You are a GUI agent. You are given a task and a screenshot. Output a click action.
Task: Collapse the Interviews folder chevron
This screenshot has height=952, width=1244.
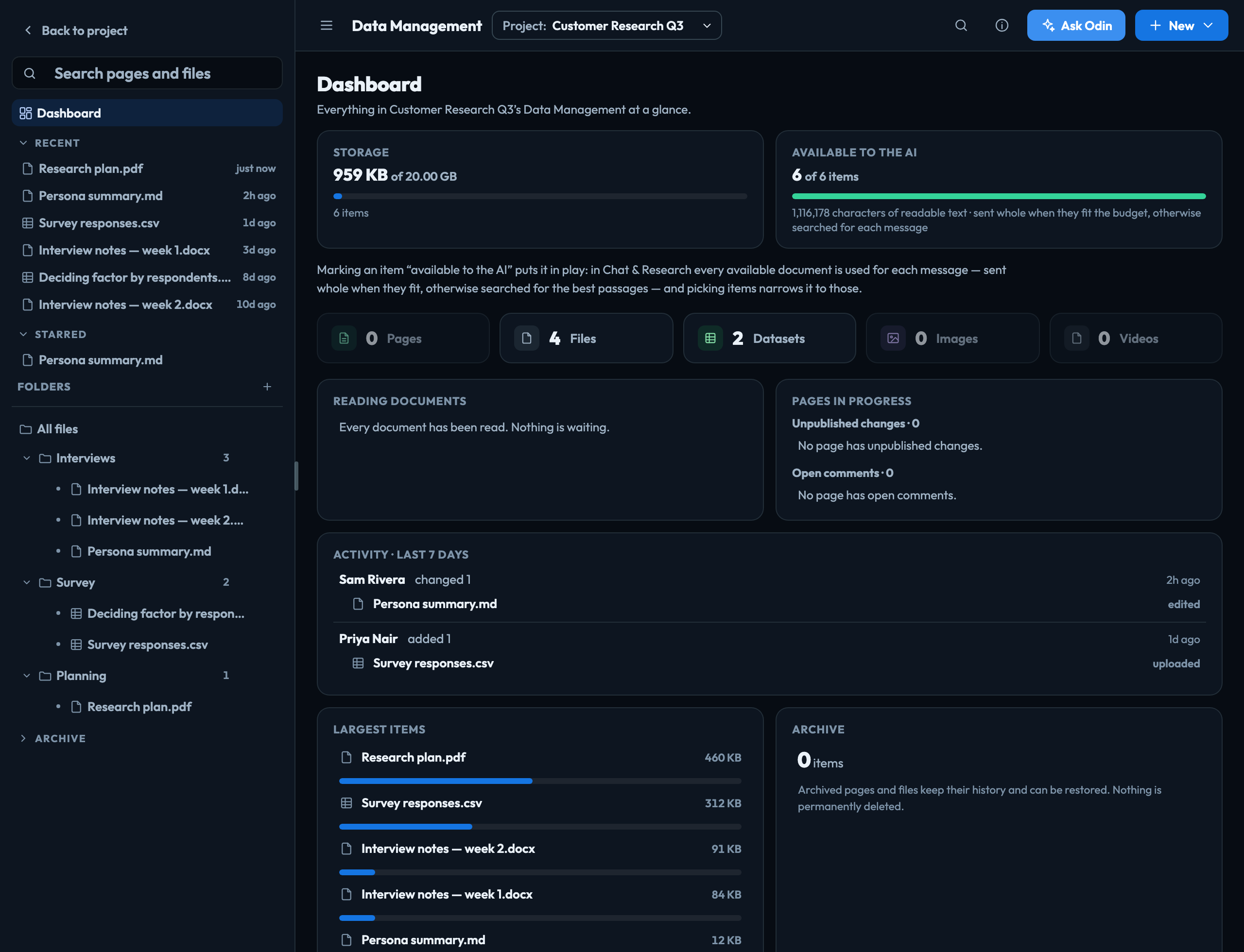pyautogui.click(x=27, y=458)
